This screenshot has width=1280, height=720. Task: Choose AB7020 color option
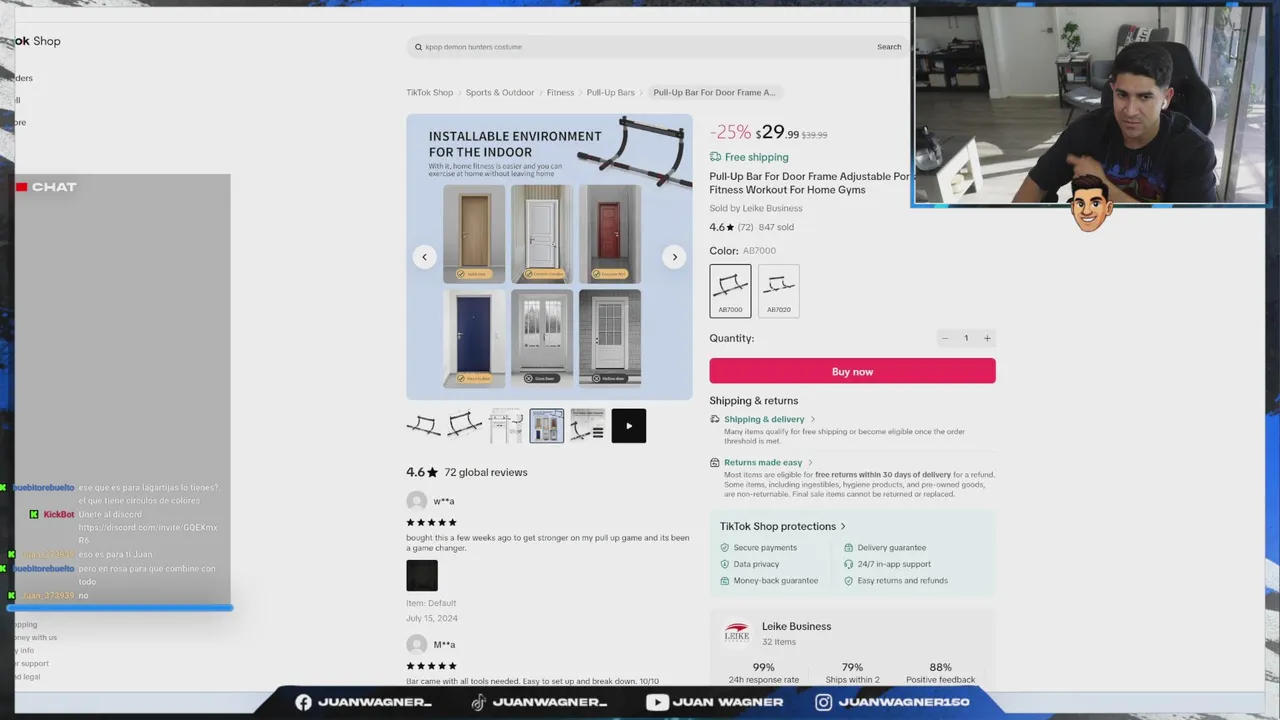779,291
